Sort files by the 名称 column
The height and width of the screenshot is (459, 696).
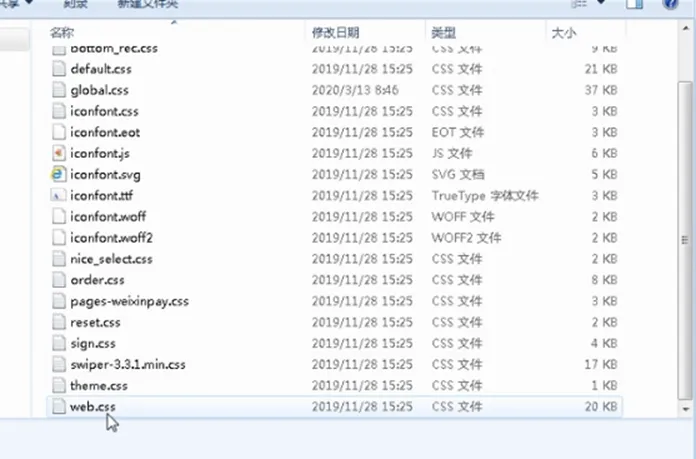coord(62,32)
